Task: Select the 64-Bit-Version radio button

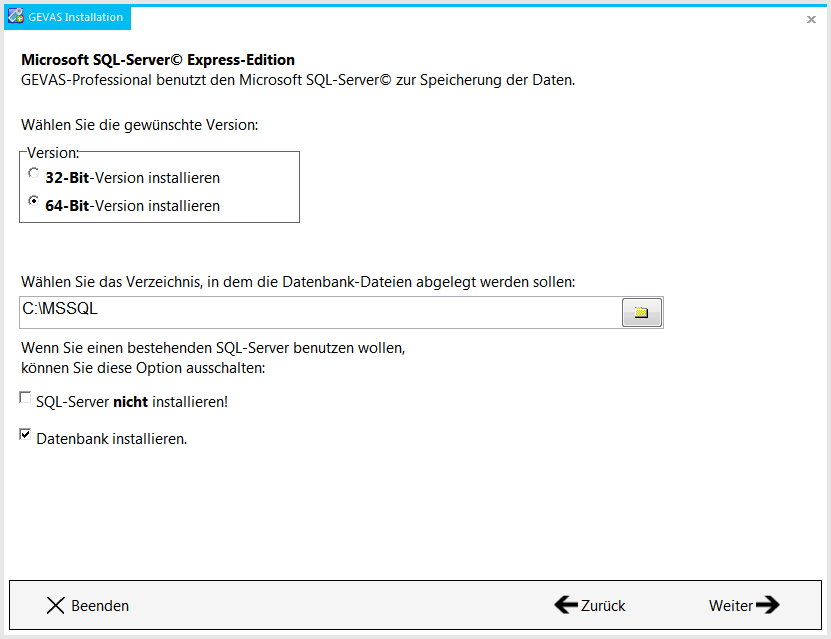Action: [33, 201]
